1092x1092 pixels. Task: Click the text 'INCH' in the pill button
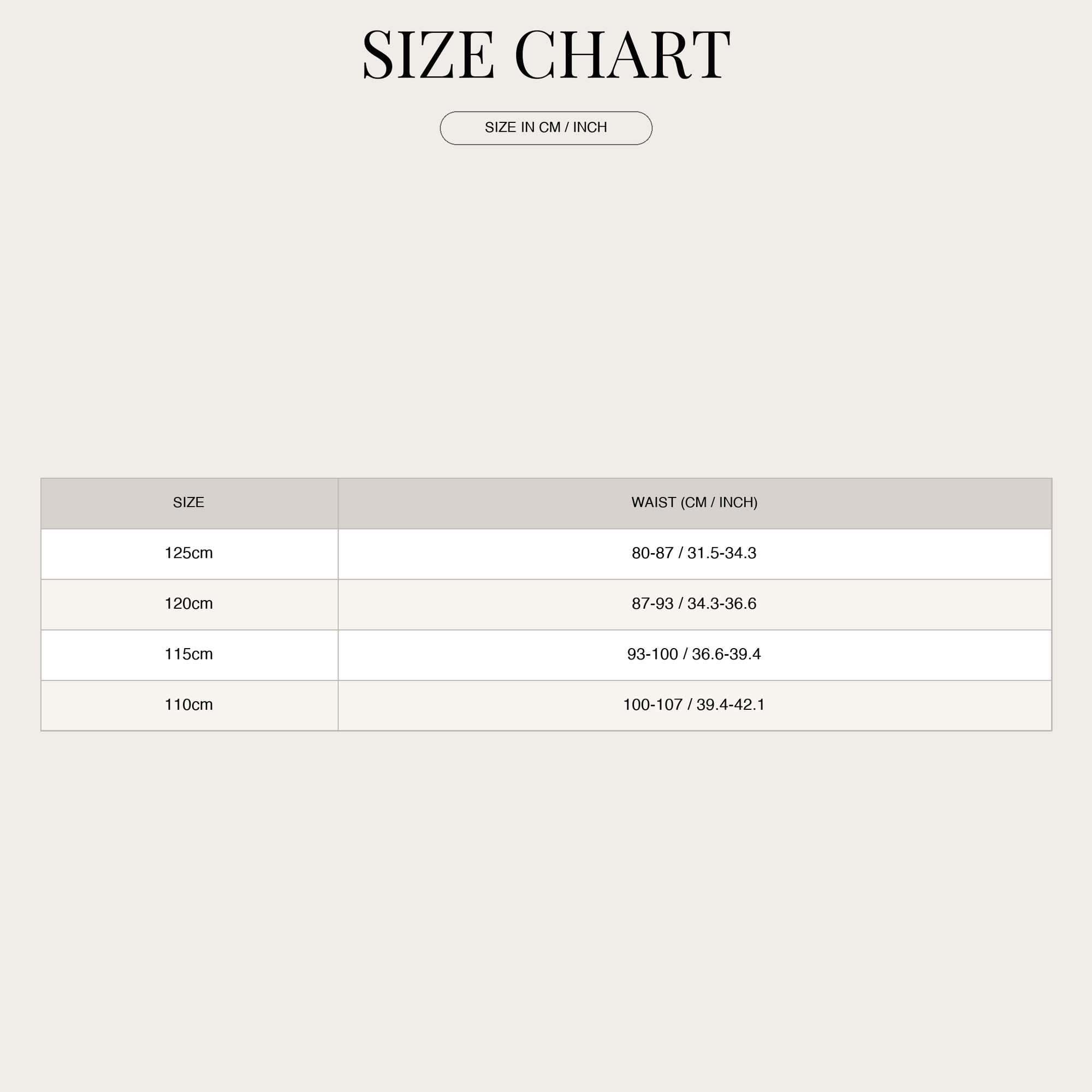click(590, 128)
